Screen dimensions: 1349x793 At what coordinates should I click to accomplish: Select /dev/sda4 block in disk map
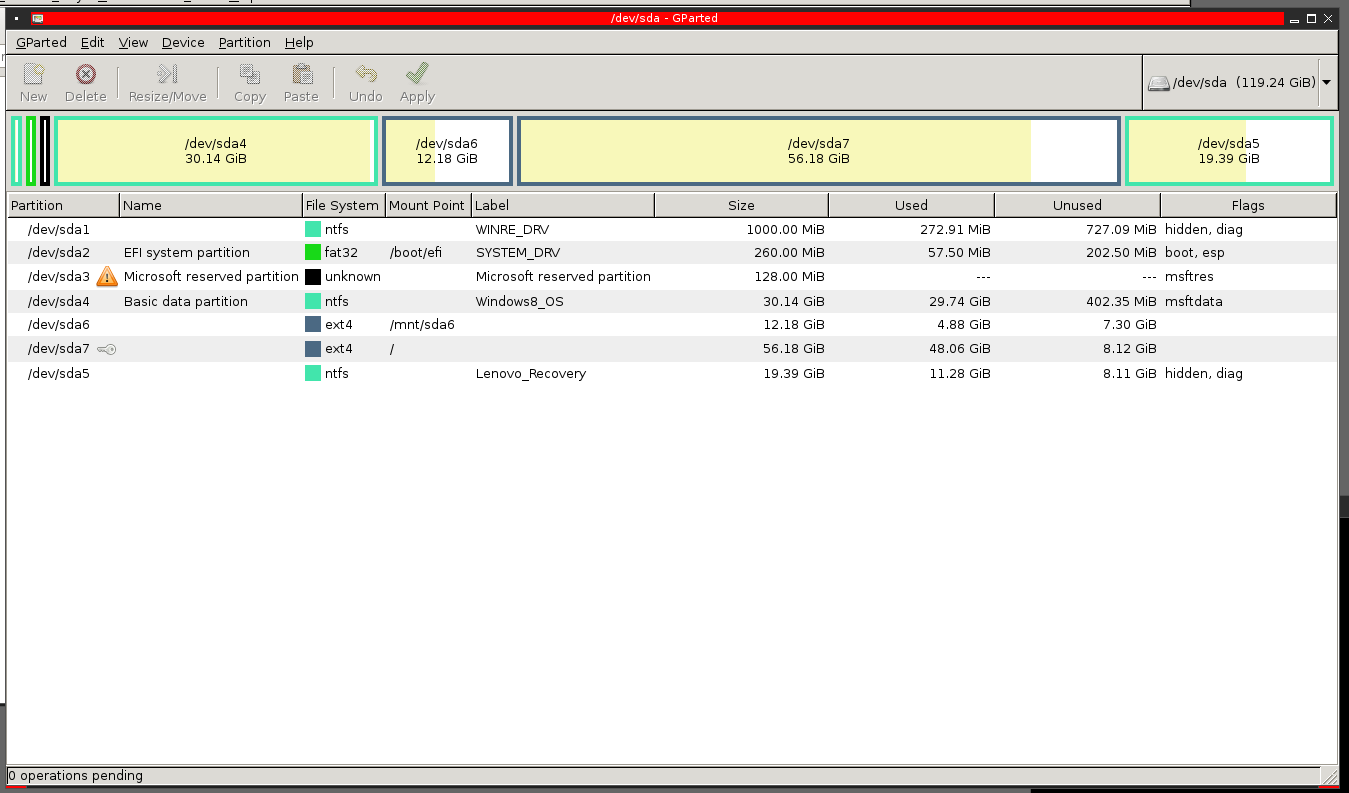point(216,151)
